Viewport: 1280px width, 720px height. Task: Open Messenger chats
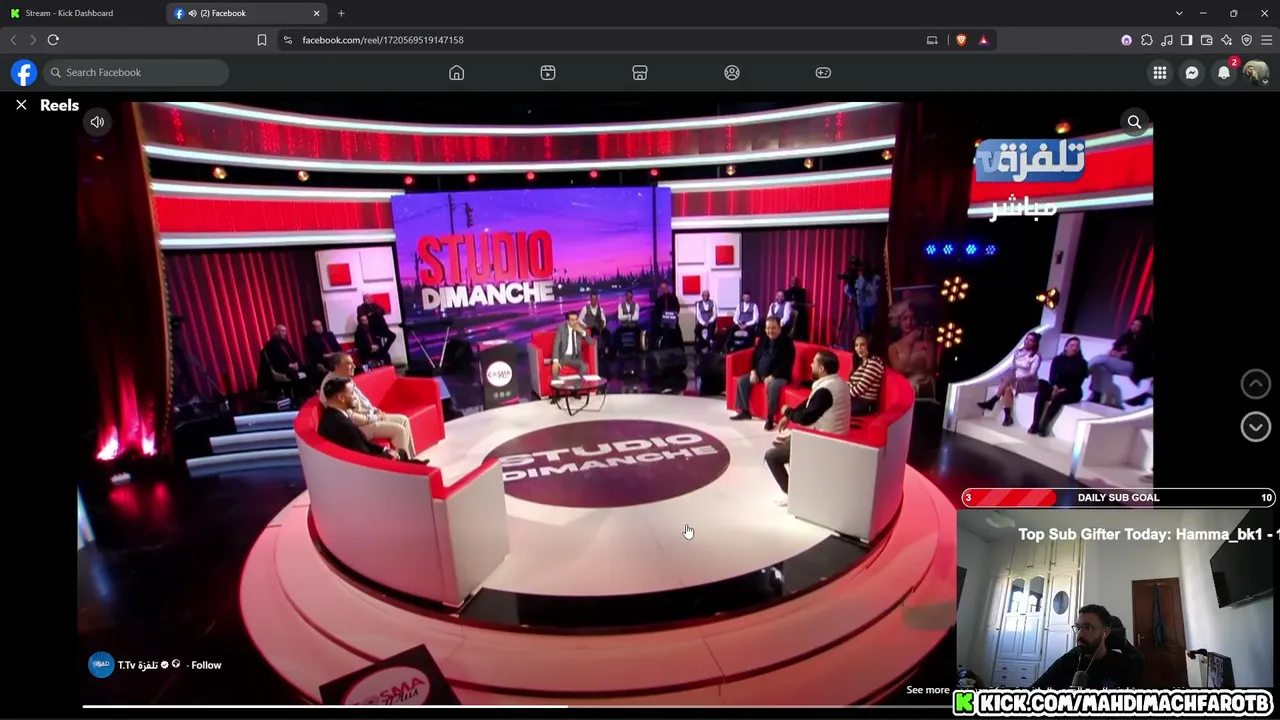1192,72
